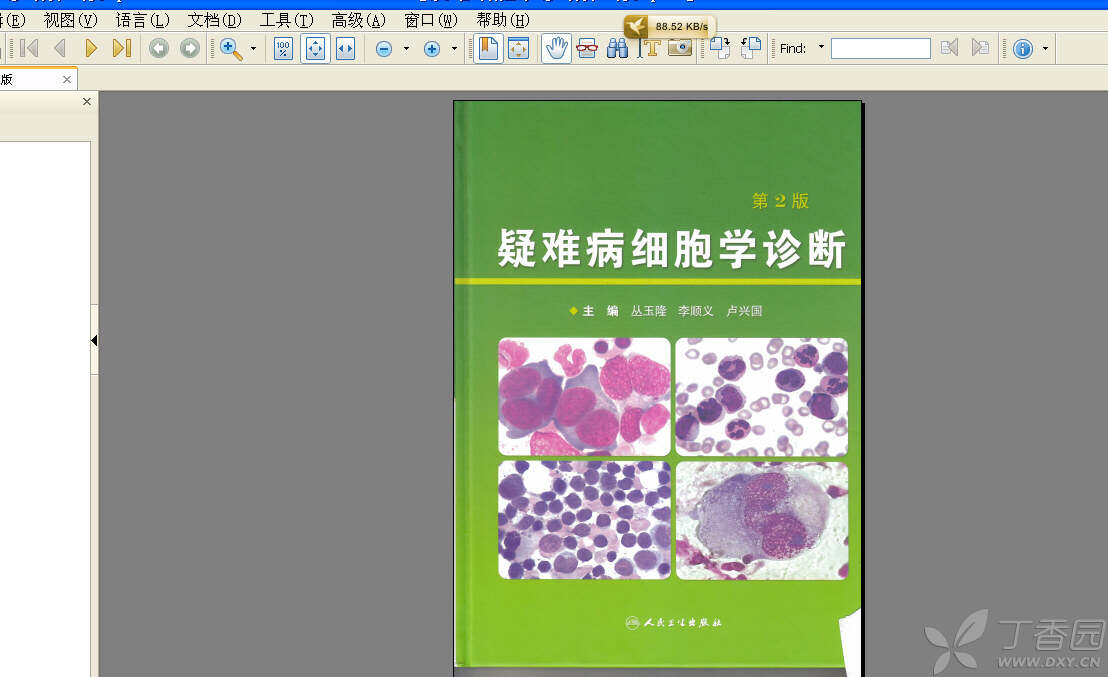Go to the next page arrow
1108x677 pixels.
[91, 48]
